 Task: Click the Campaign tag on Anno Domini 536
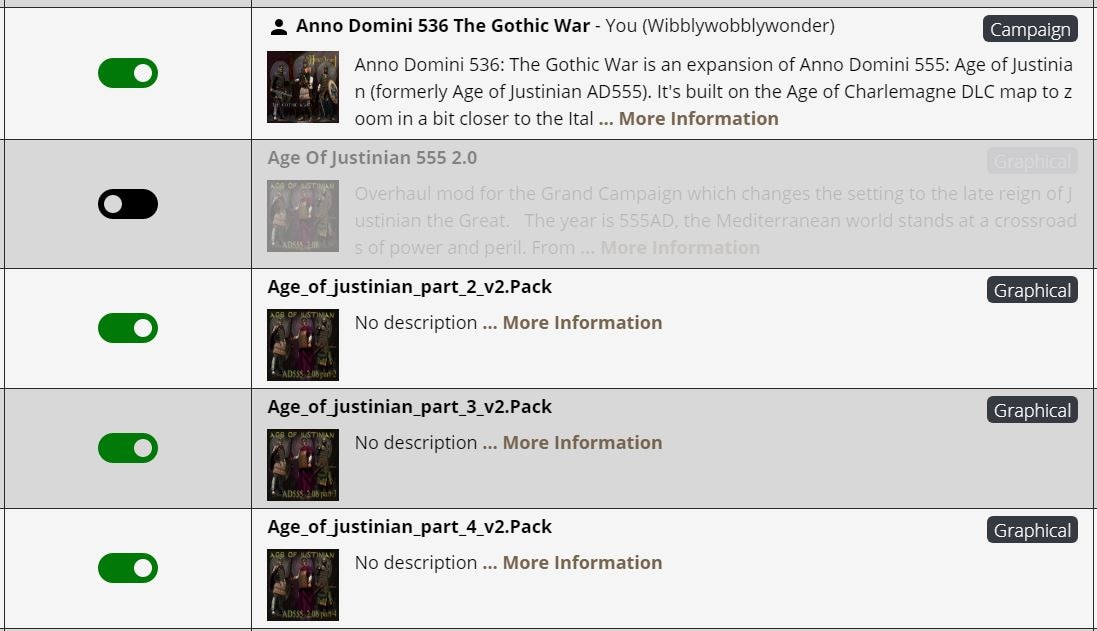point(1030,29)
